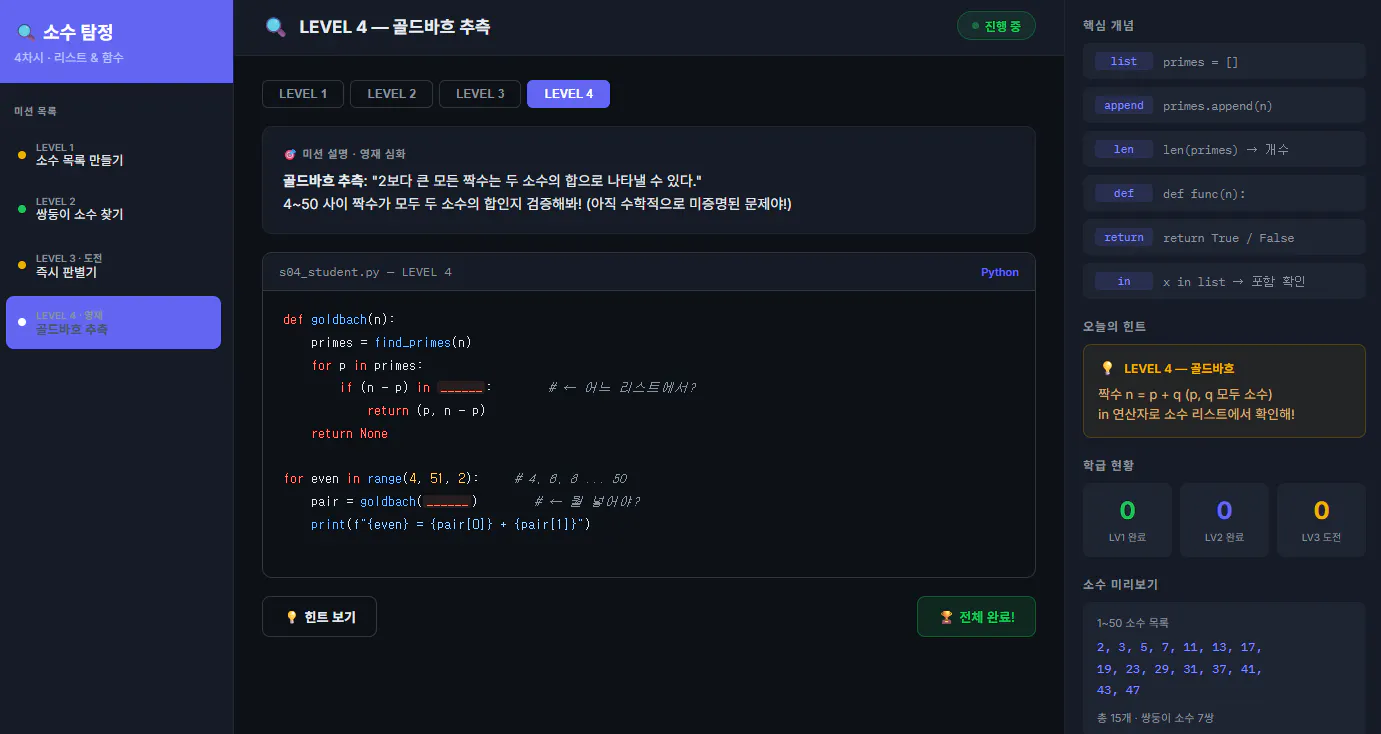Click the hint line '짝수 n = p + q'
The height and width of the screenshot is (734, 1381).
click(x=1185, y=394)
